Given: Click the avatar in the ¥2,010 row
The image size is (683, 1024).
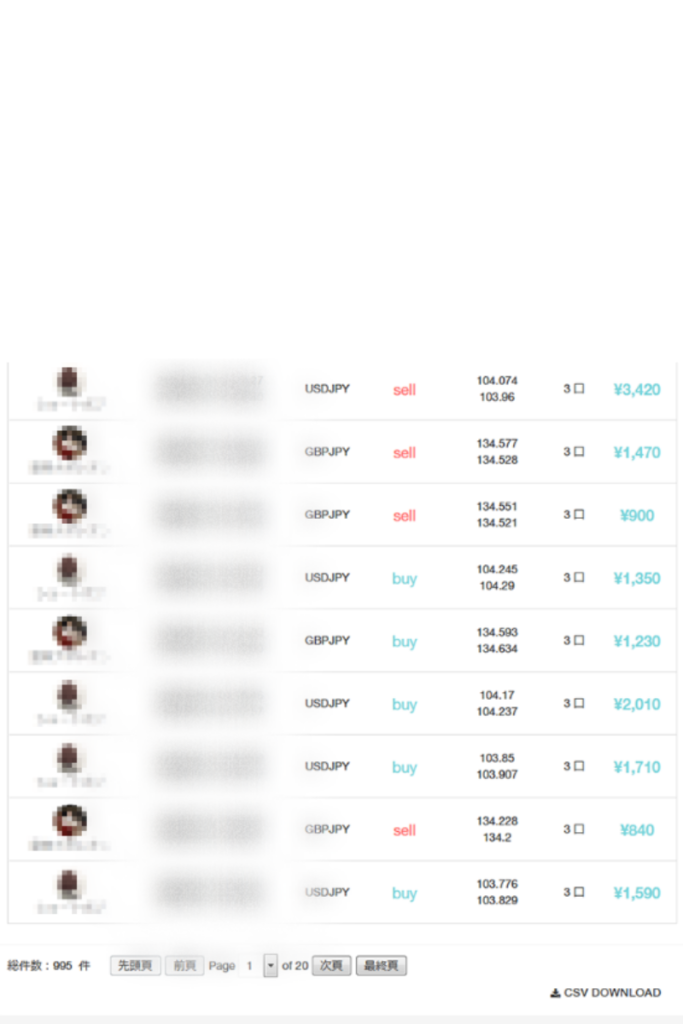Looking at the screenshot, I should tap(69, 695).
